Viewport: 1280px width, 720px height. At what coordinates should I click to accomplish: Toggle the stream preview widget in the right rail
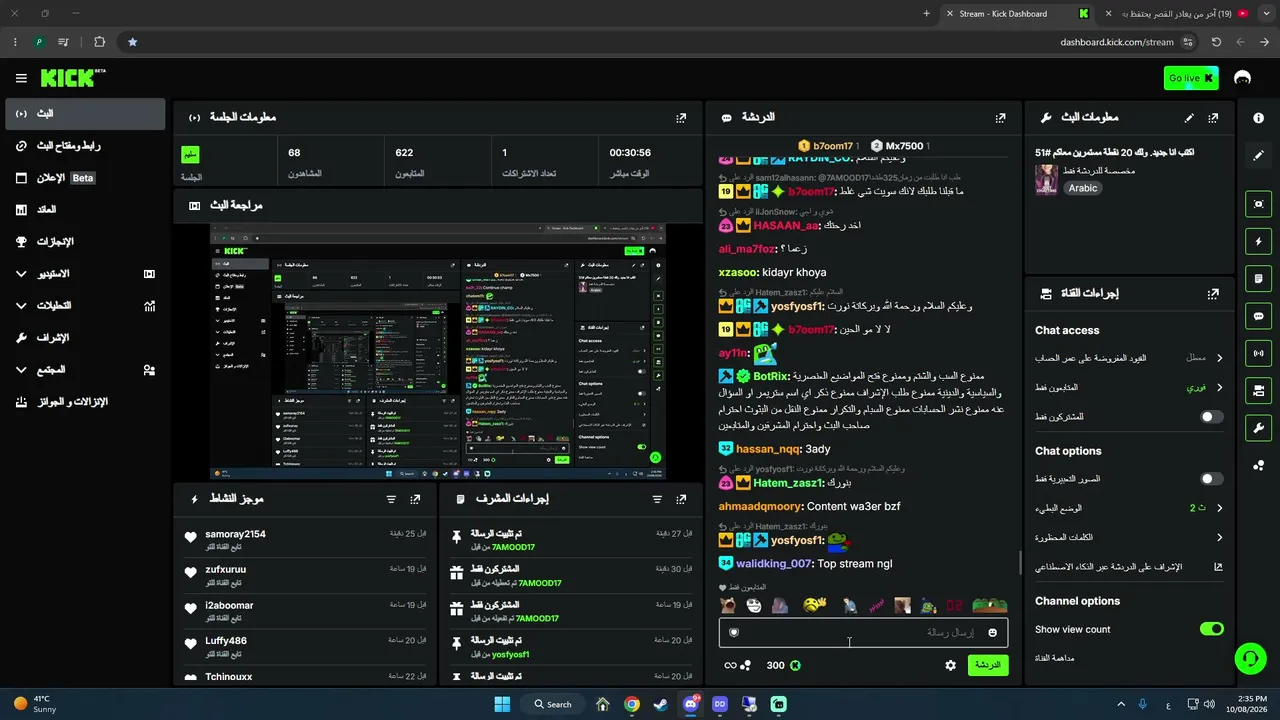[1258, 204]
